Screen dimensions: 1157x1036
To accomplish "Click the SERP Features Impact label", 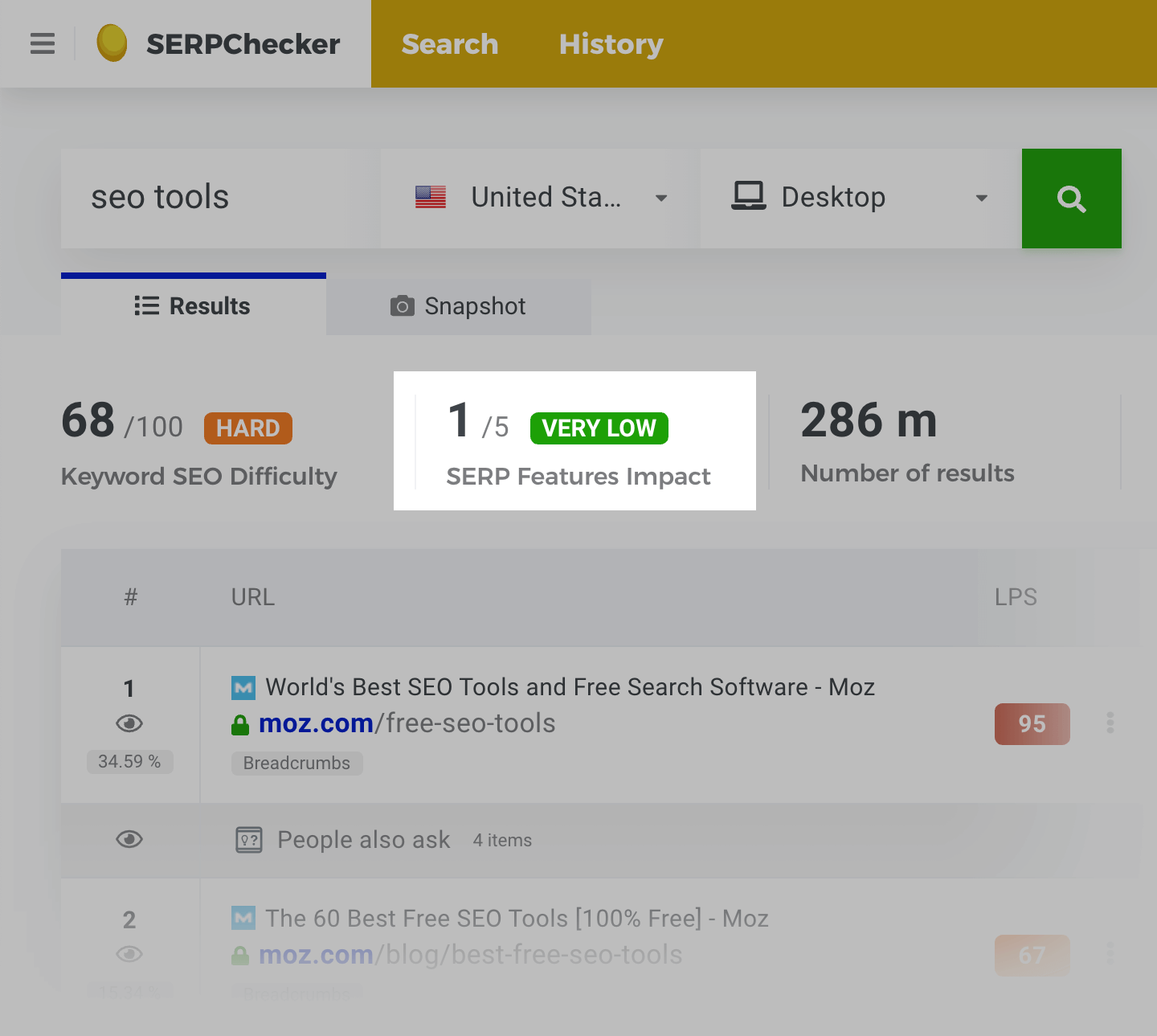I will [578, 477].
